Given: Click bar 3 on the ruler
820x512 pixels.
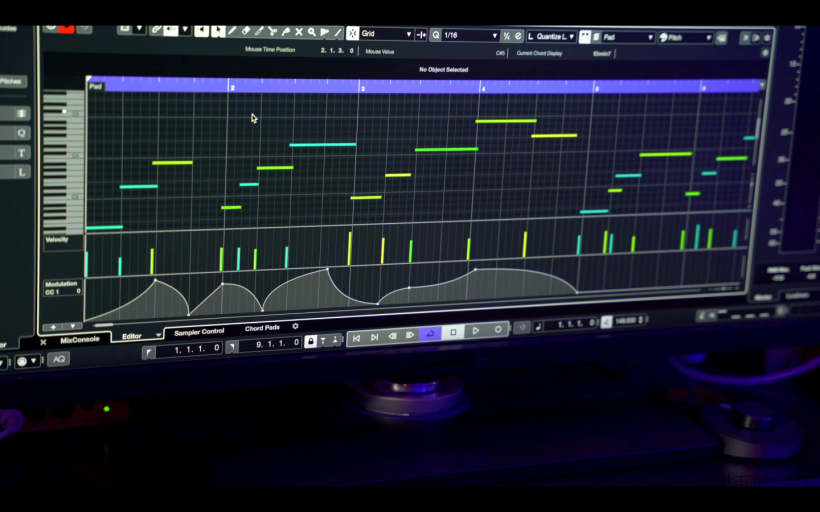Looking at the screenshot, I should [362, 88].
